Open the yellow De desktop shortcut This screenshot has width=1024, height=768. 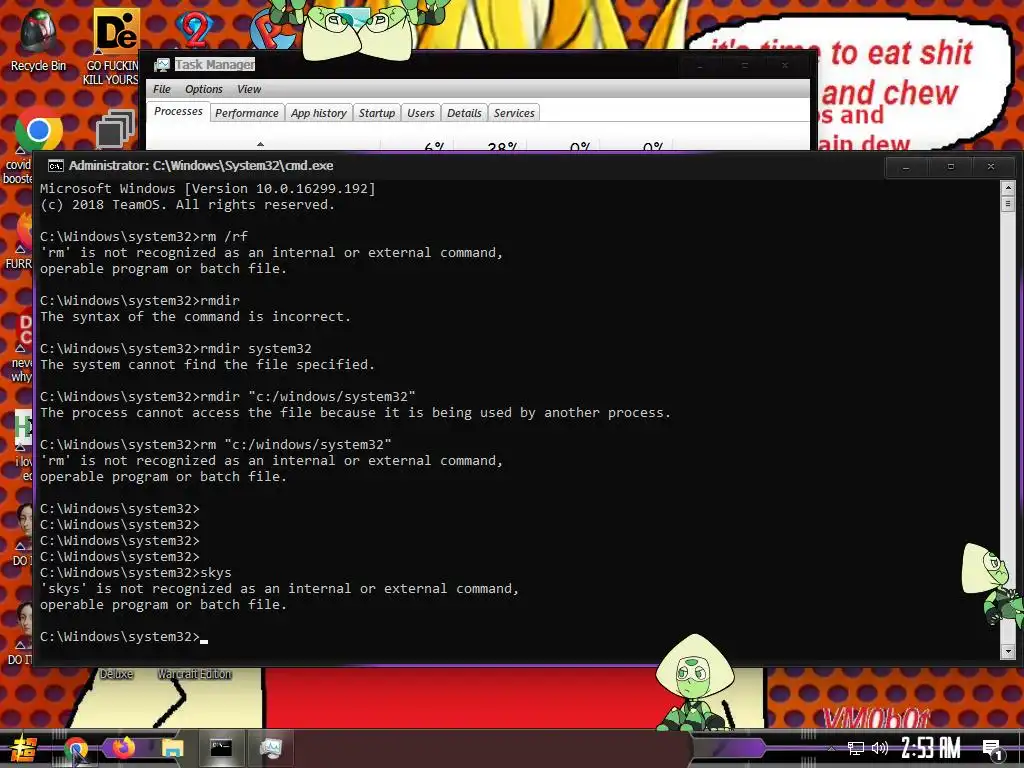[115, 31]
